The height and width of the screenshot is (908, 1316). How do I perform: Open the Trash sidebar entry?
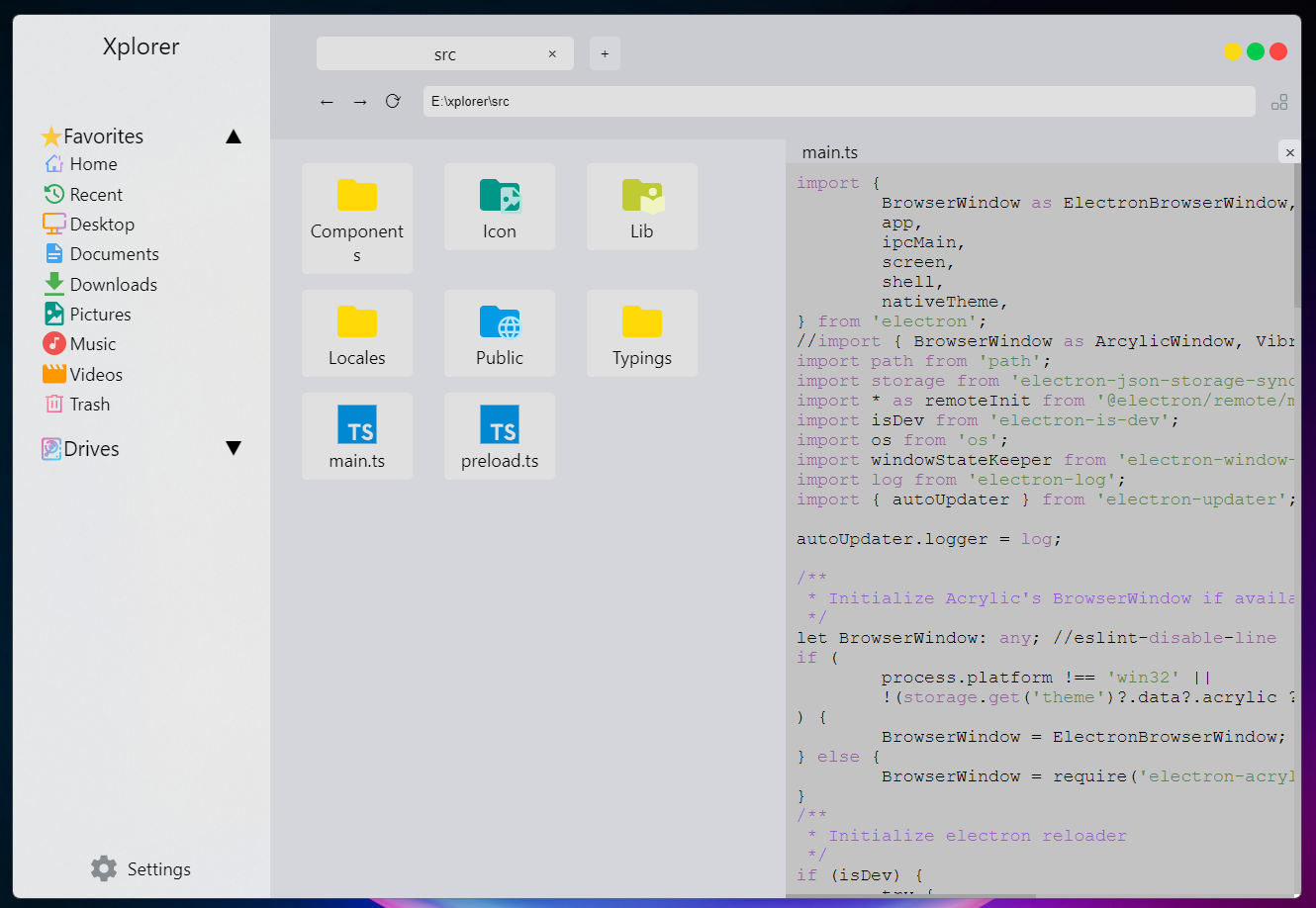[77, 405]
